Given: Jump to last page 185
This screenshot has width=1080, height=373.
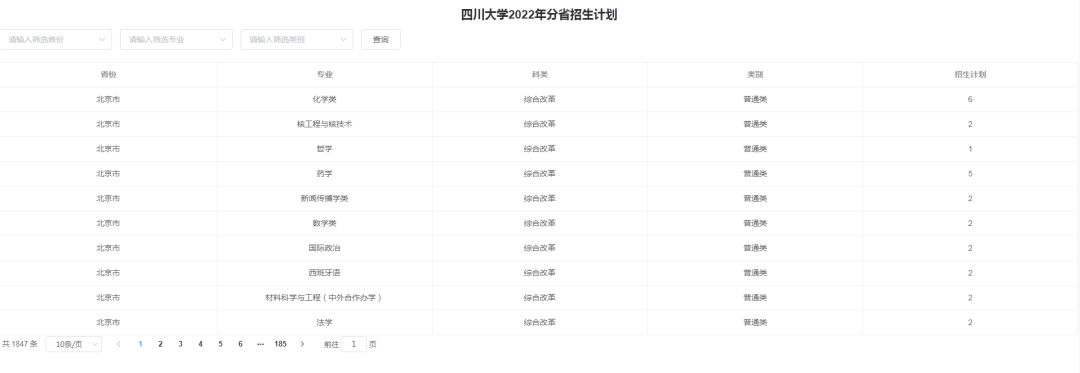Looking at the screenshot, I should pos(280,344).
